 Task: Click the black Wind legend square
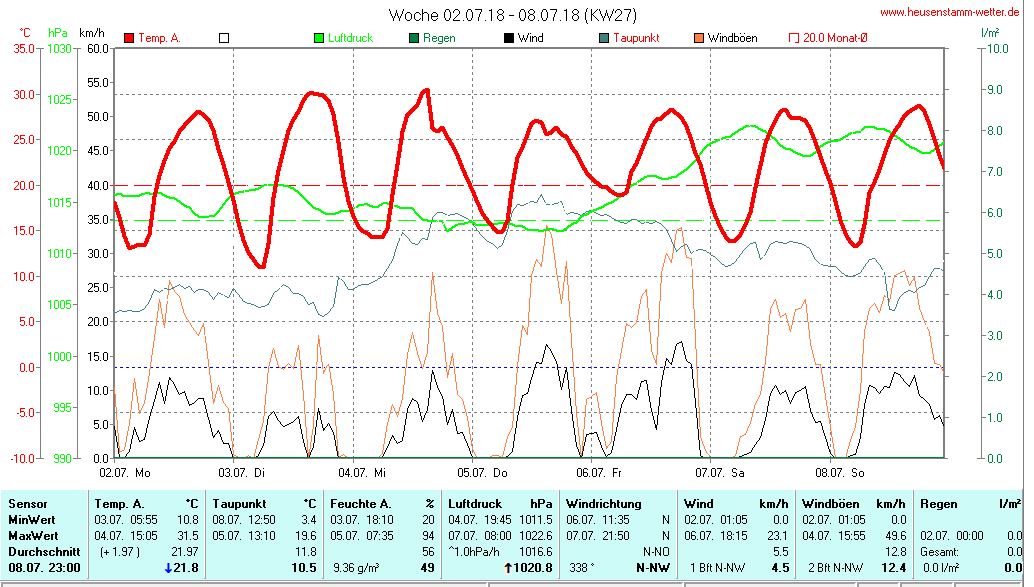click(x=509, y=38)
